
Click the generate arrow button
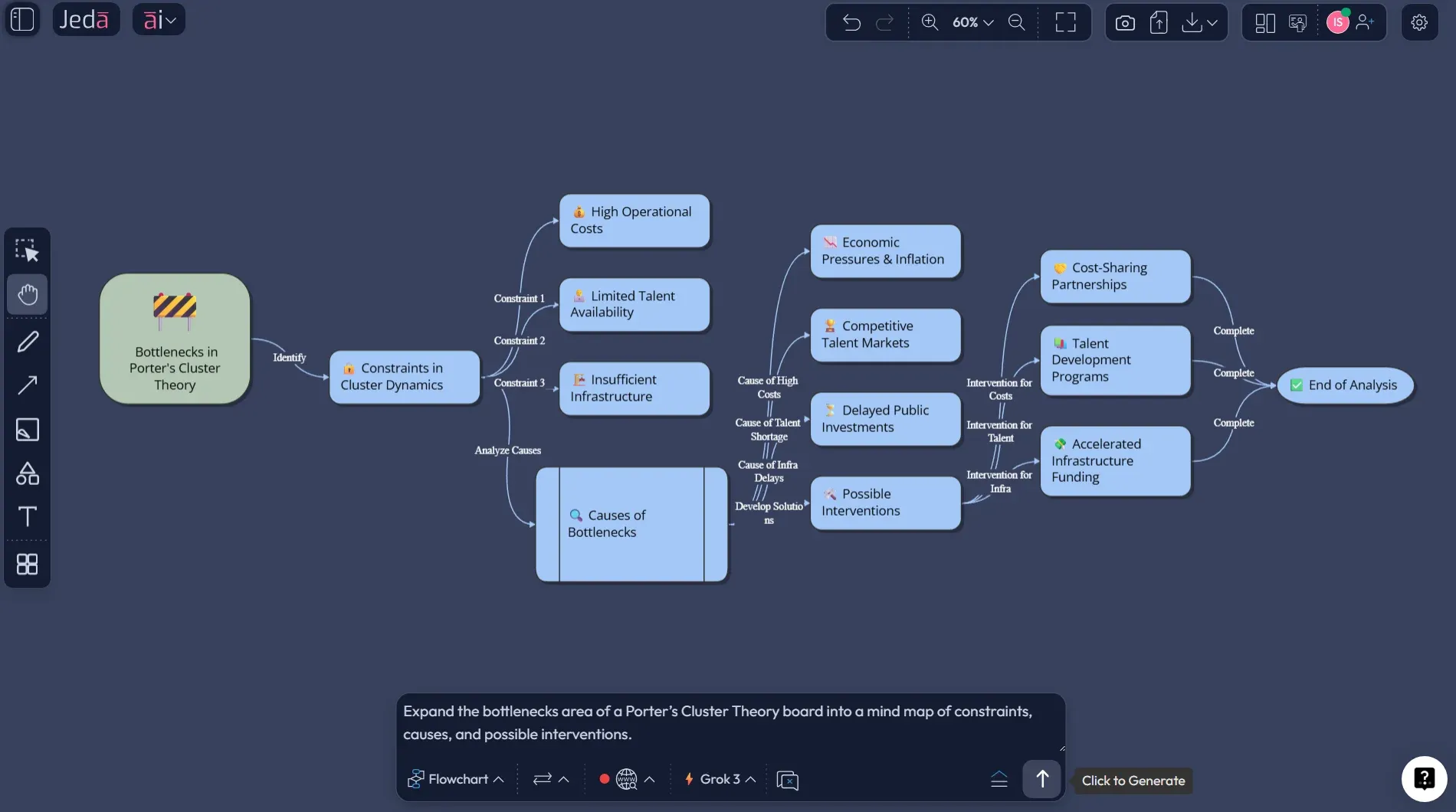tap(1041, 778)
